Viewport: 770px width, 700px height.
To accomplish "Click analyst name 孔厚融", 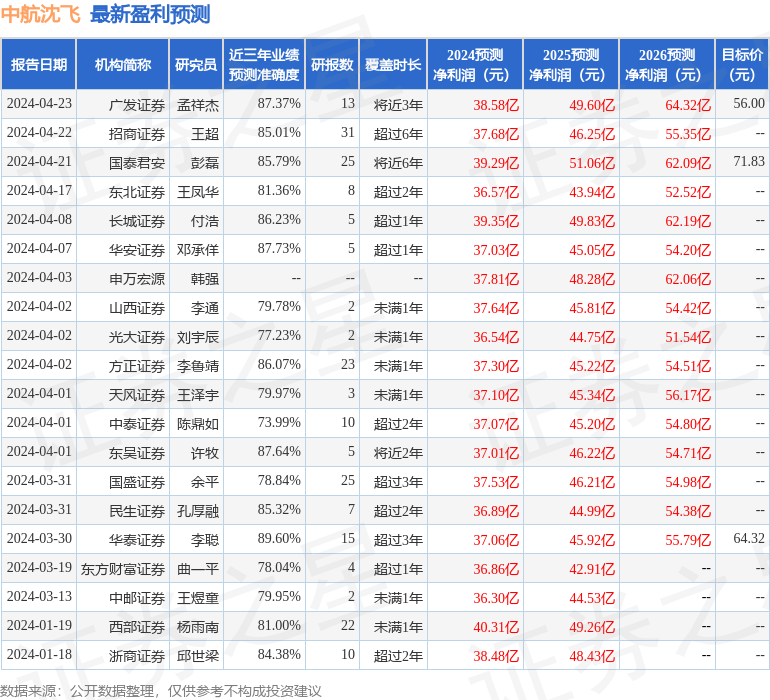I will click(198, 511).
